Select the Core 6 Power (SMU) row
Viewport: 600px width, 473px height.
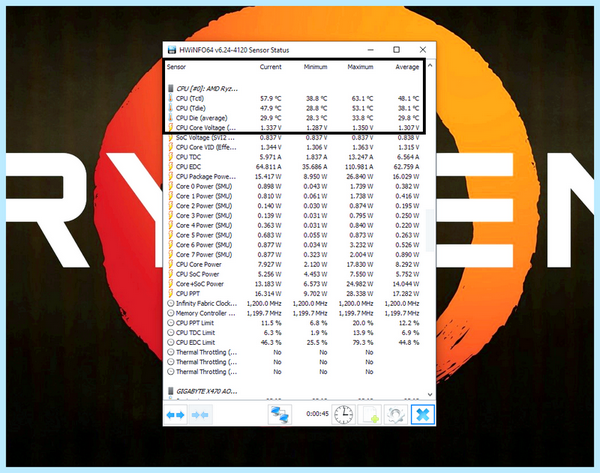coord(294,245)
